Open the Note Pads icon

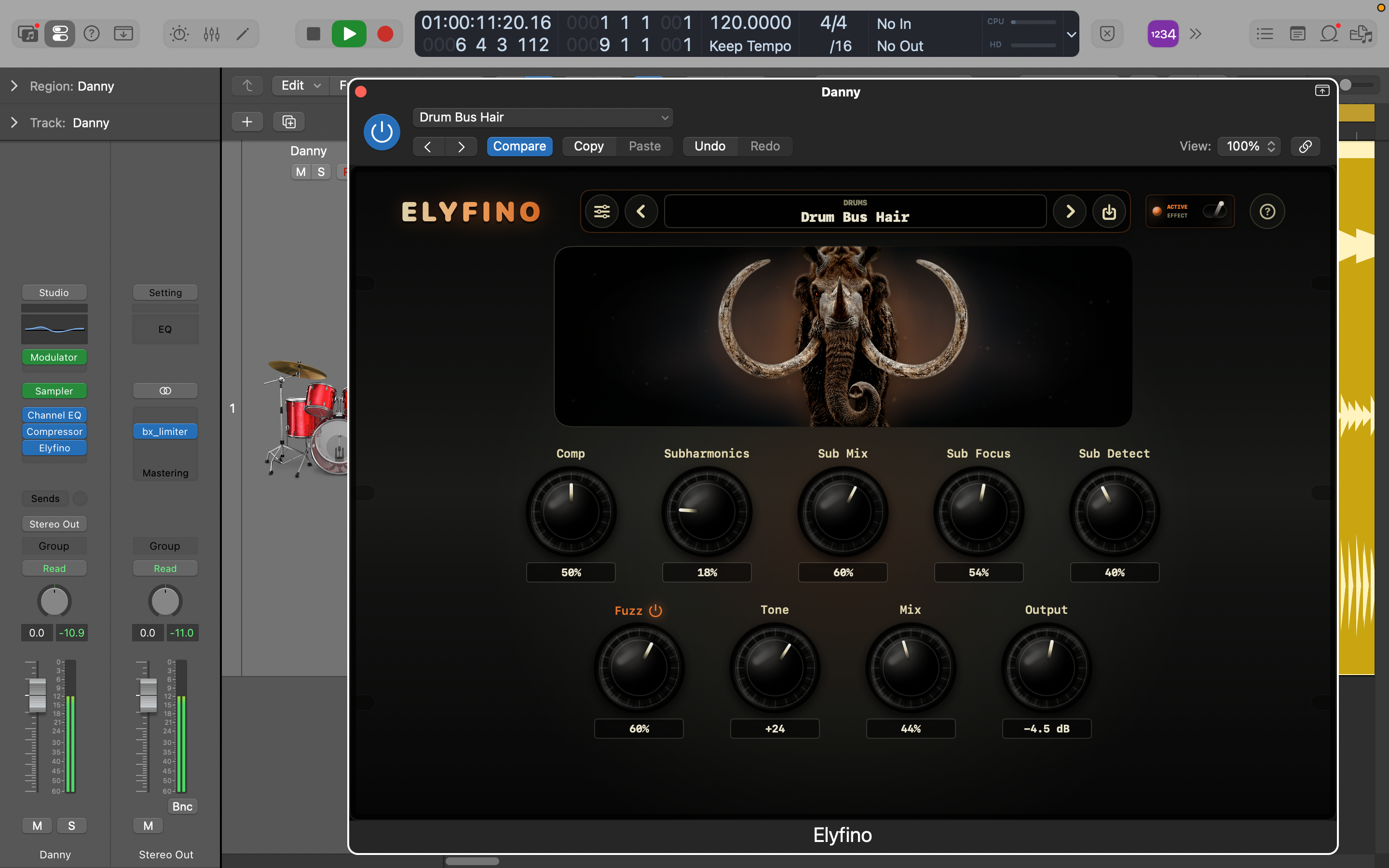(1297, 34)
